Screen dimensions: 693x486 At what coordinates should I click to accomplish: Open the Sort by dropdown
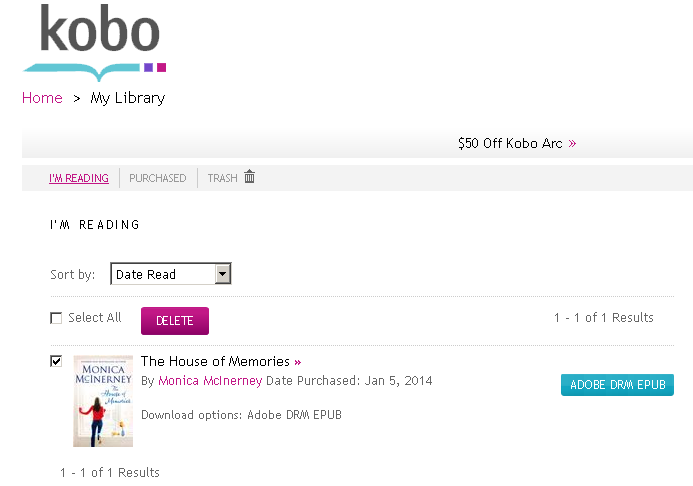coord(170,274)
